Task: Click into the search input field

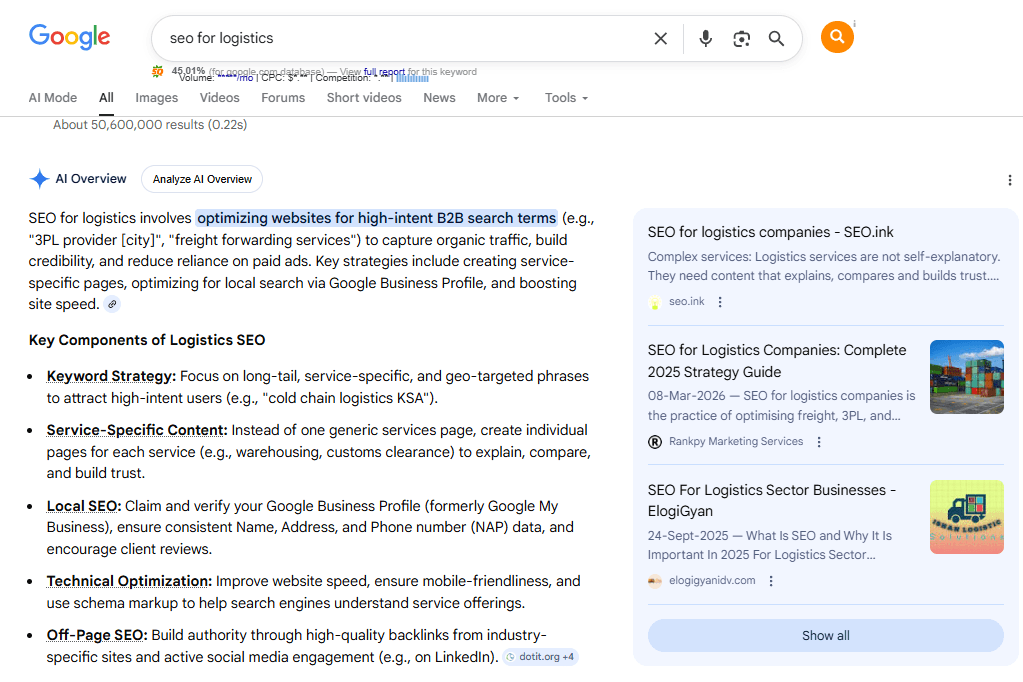Action: [400, 39]
